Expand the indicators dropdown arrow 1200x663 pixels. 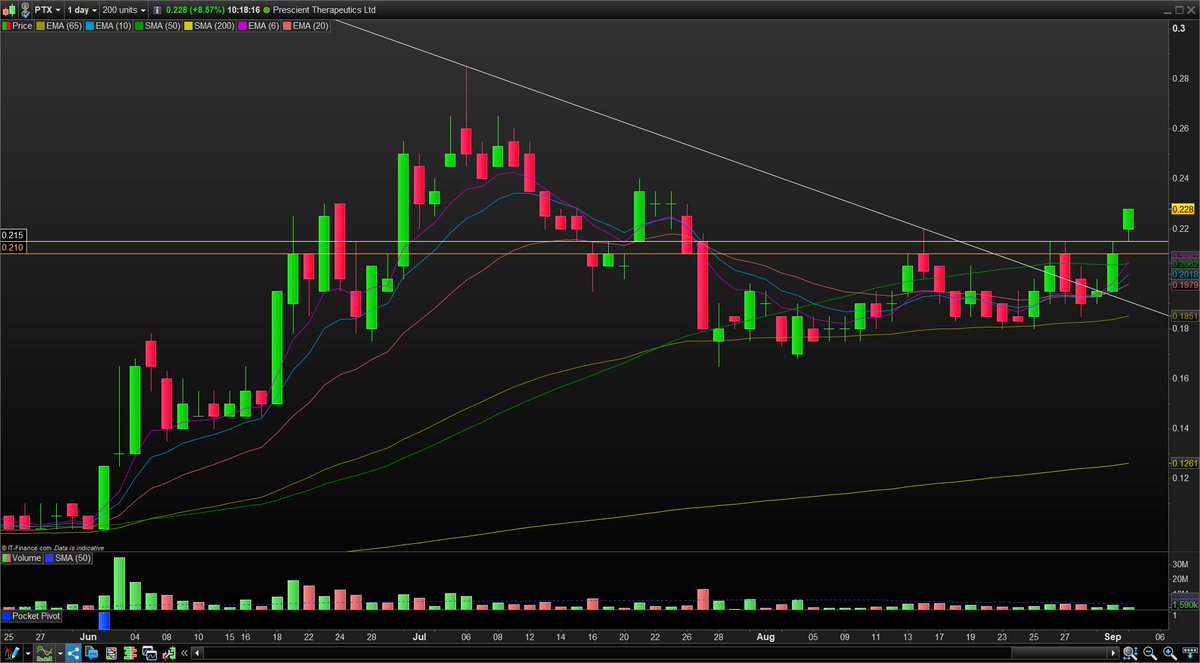click(60, 653)
